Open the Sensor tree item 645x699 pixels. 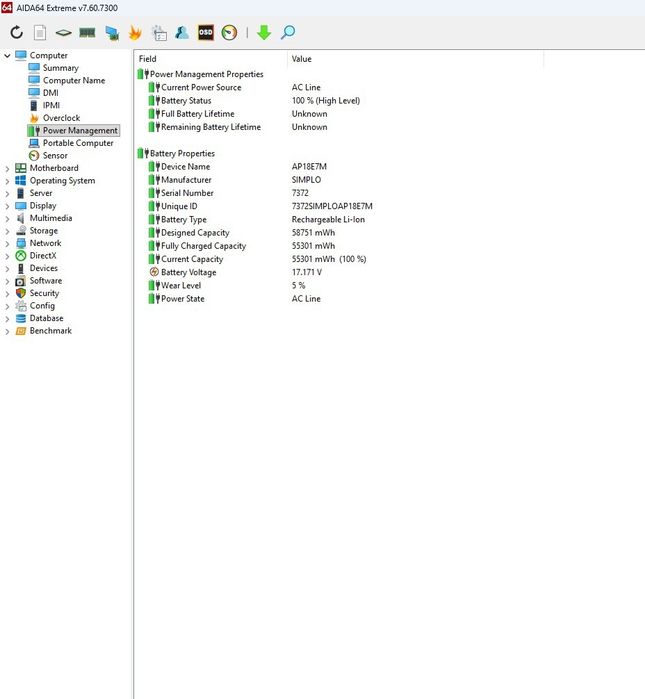coord(55,155)
